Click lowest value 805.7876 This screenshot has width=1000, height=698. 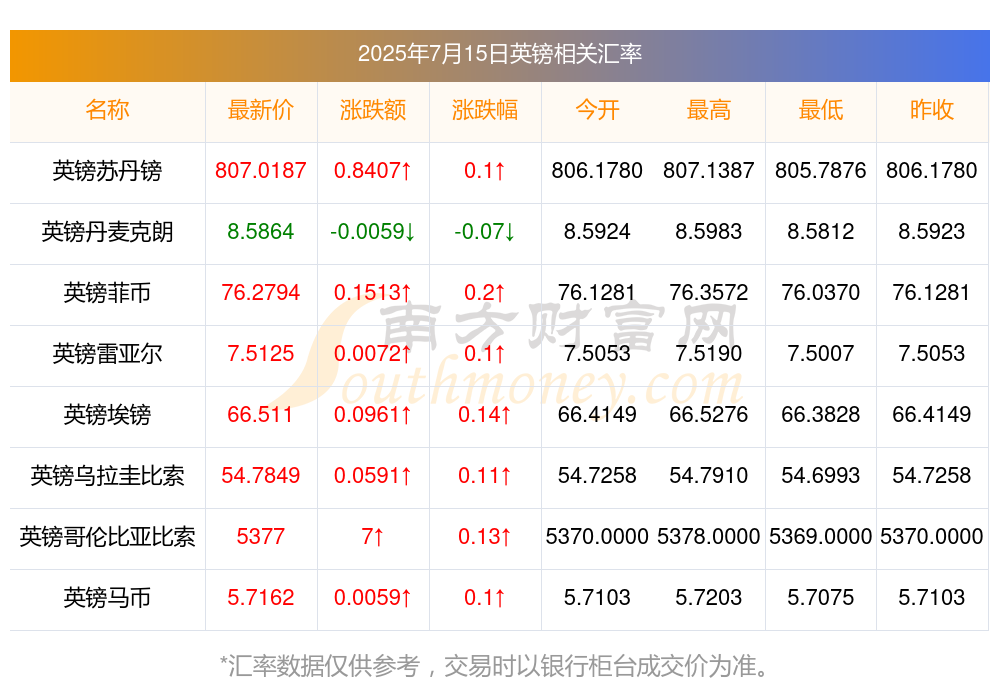point(821,171)
